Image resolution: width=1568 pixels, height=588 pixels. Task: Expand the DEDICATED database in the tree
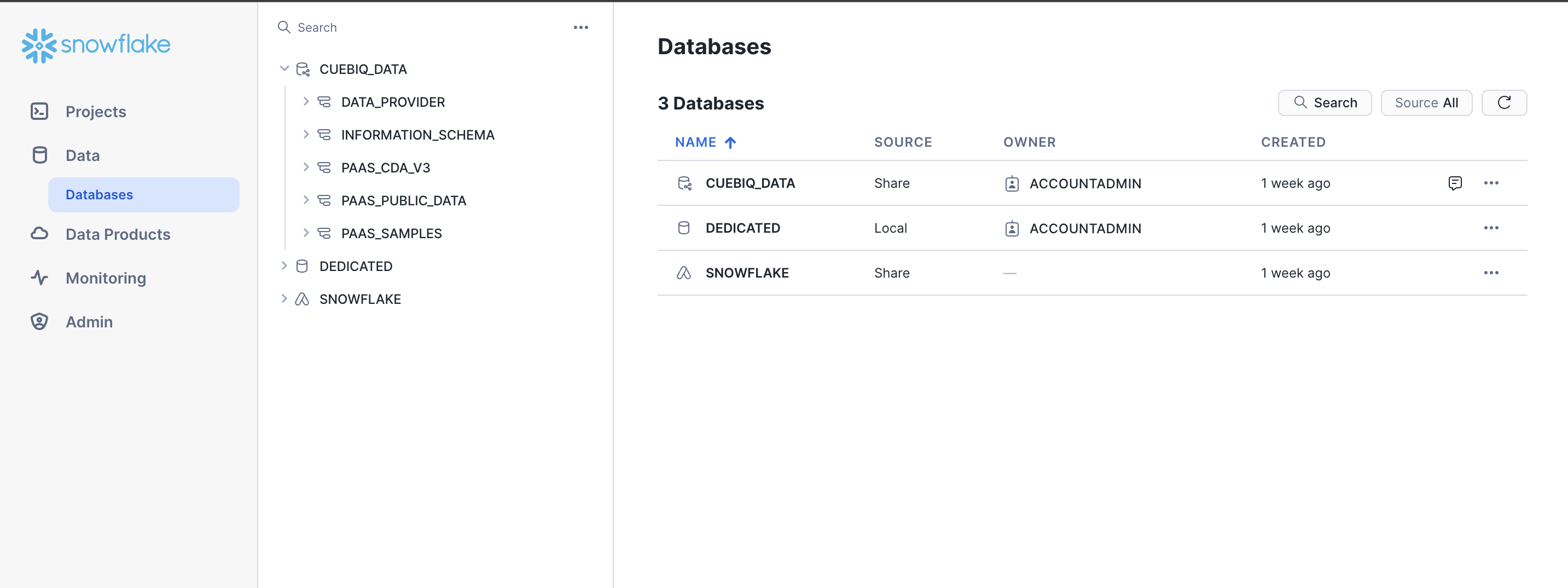pyautogui.click(x=283, y=265)
